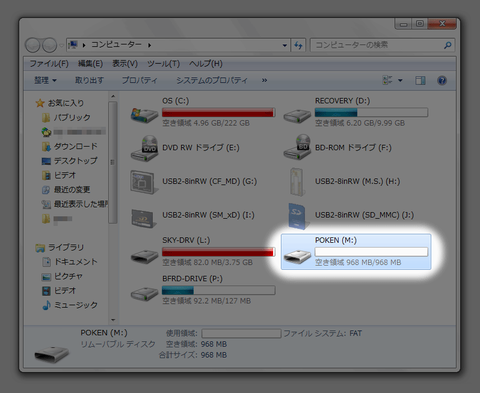The image size is (480, 393).
Task: Click the リムーバブル ディスク details text
Action: click(x=118, y=344)
